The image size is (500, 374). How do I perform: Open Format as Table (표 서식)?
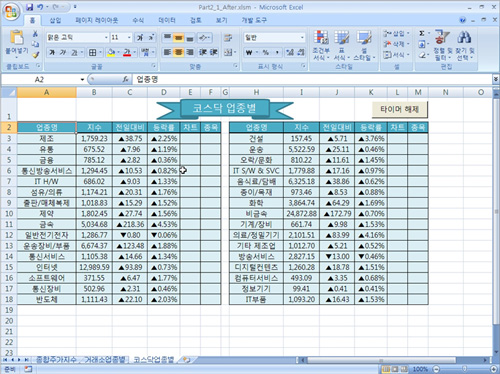click(x=341, y=45)
